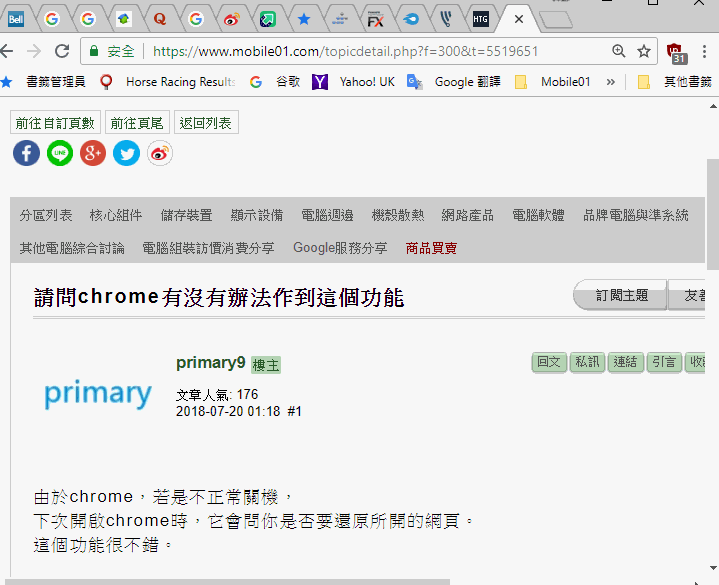Viewport: 719px width, 585px height.
Task: Open the blue star favicon tab
Action: pyautogui.click(x=304, y=19)
